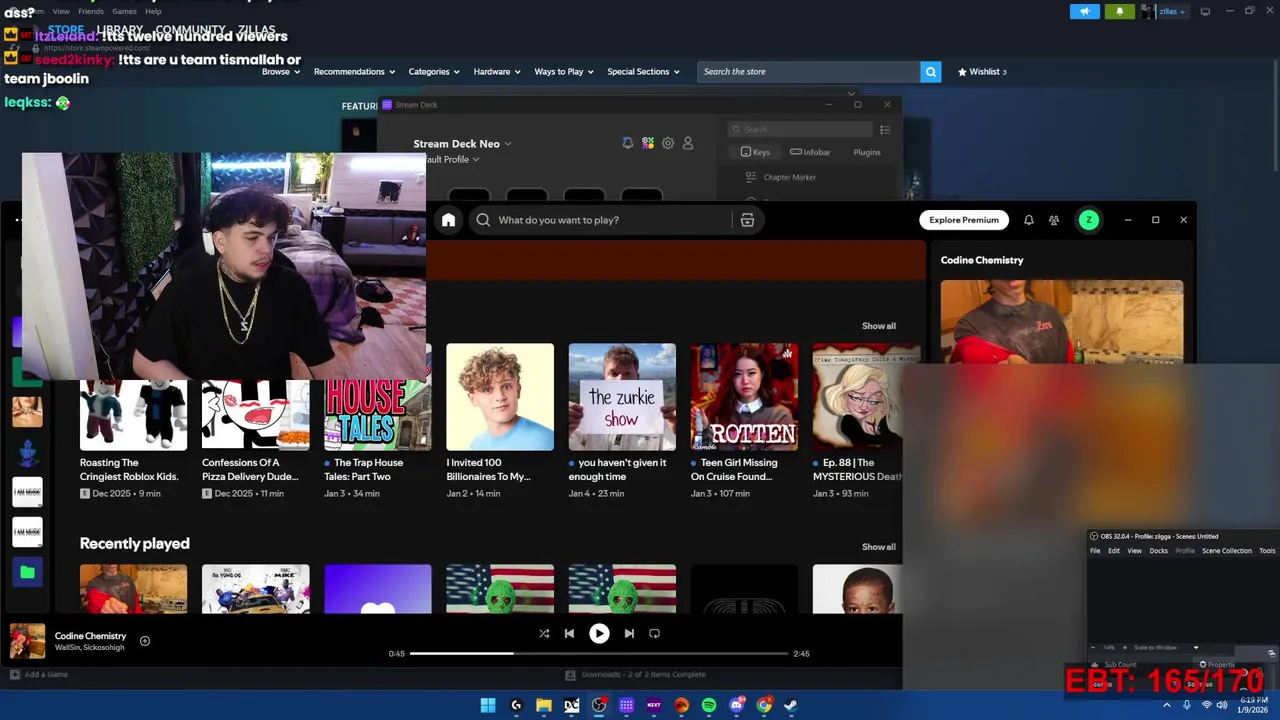Image resolution: width=1280 pixels, height=720 pixels.
Task: Open Spotify What's New bell
Action: [x=1028, y=220]
